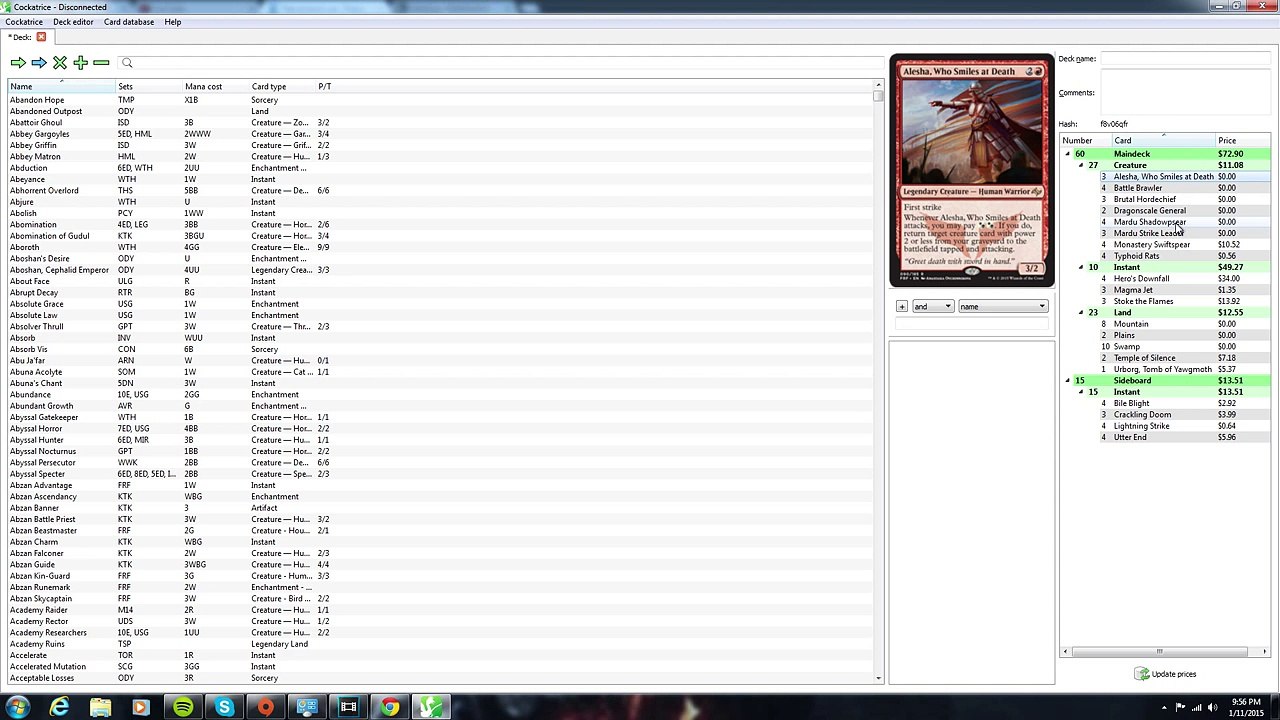The height and width of the screenshot is (720, 1280).
Task: Click the red minus decrement card icon
Action: (101, 63)
